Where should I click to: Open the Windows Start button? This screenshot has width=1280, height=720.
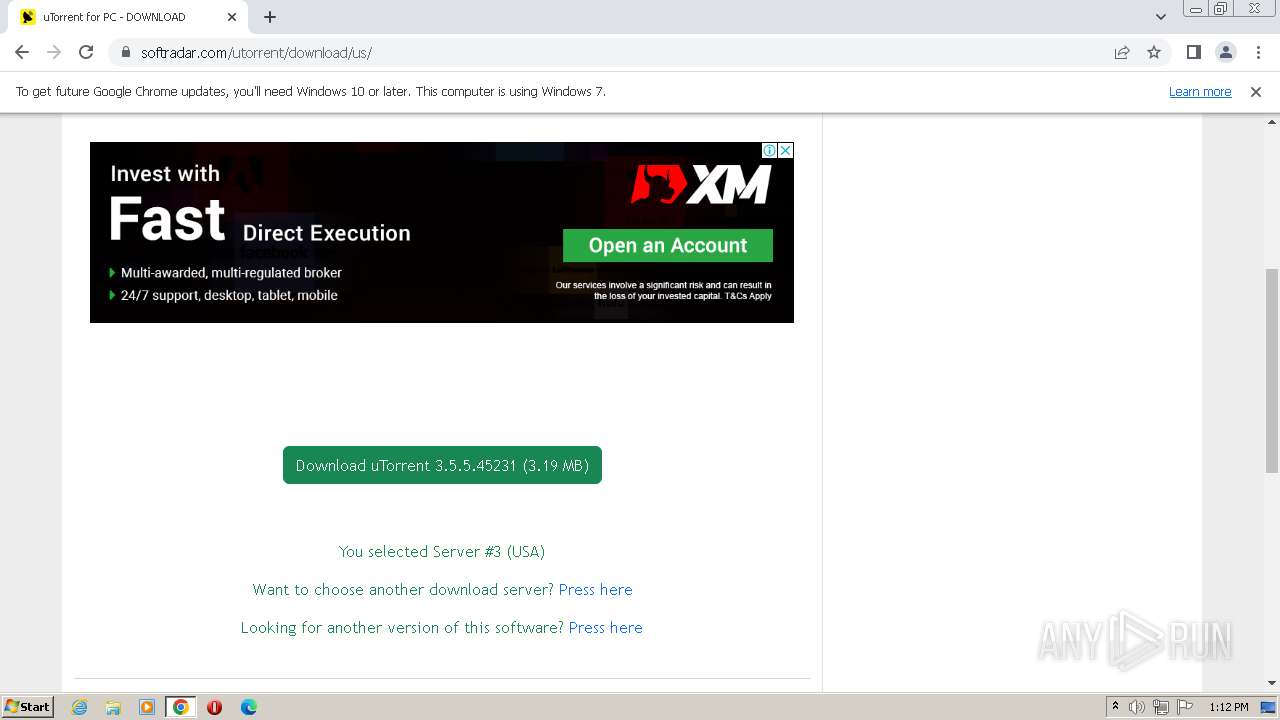coord(27,706)
